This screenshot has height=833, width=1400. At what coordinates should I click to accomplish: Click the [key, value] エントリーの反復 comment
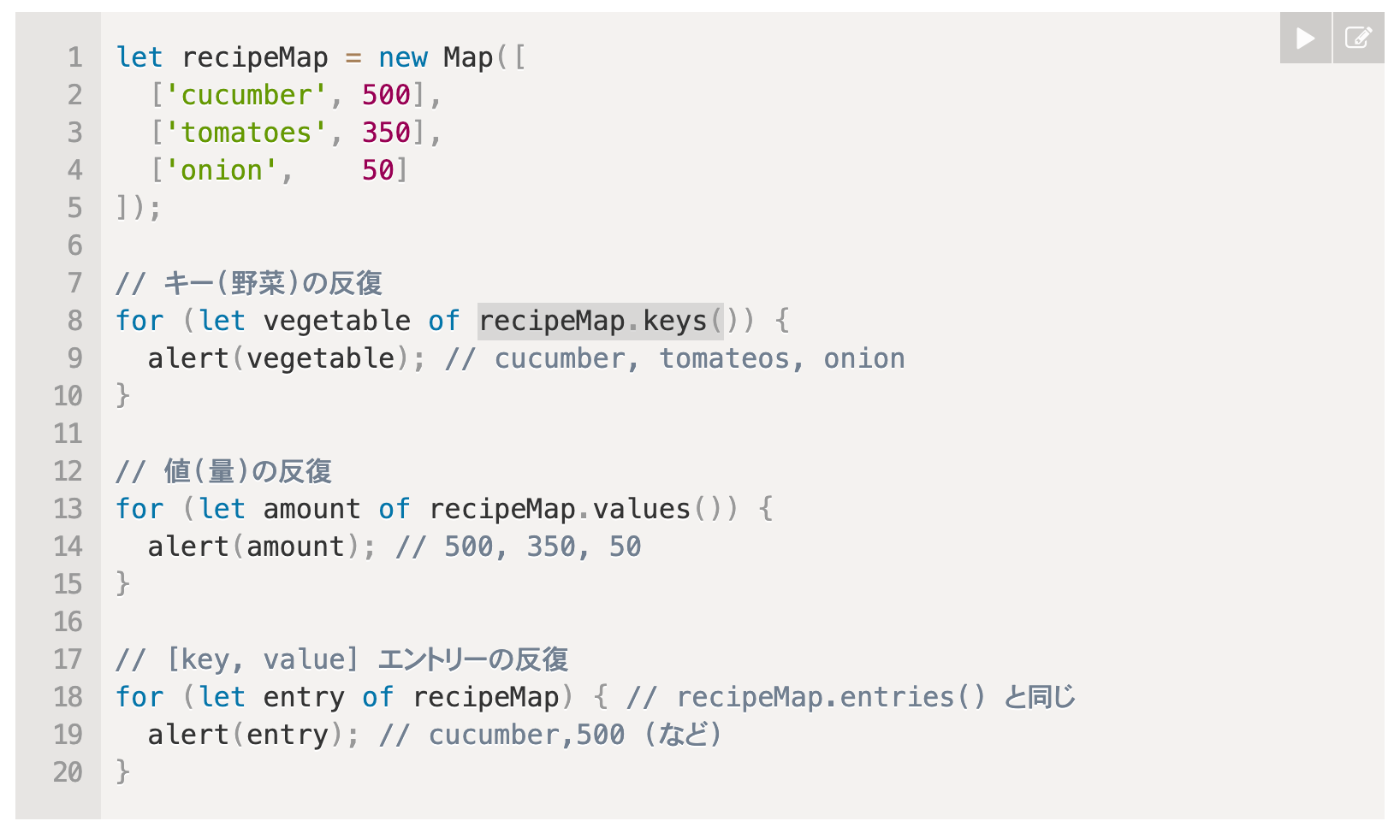[x=343, y=658]
